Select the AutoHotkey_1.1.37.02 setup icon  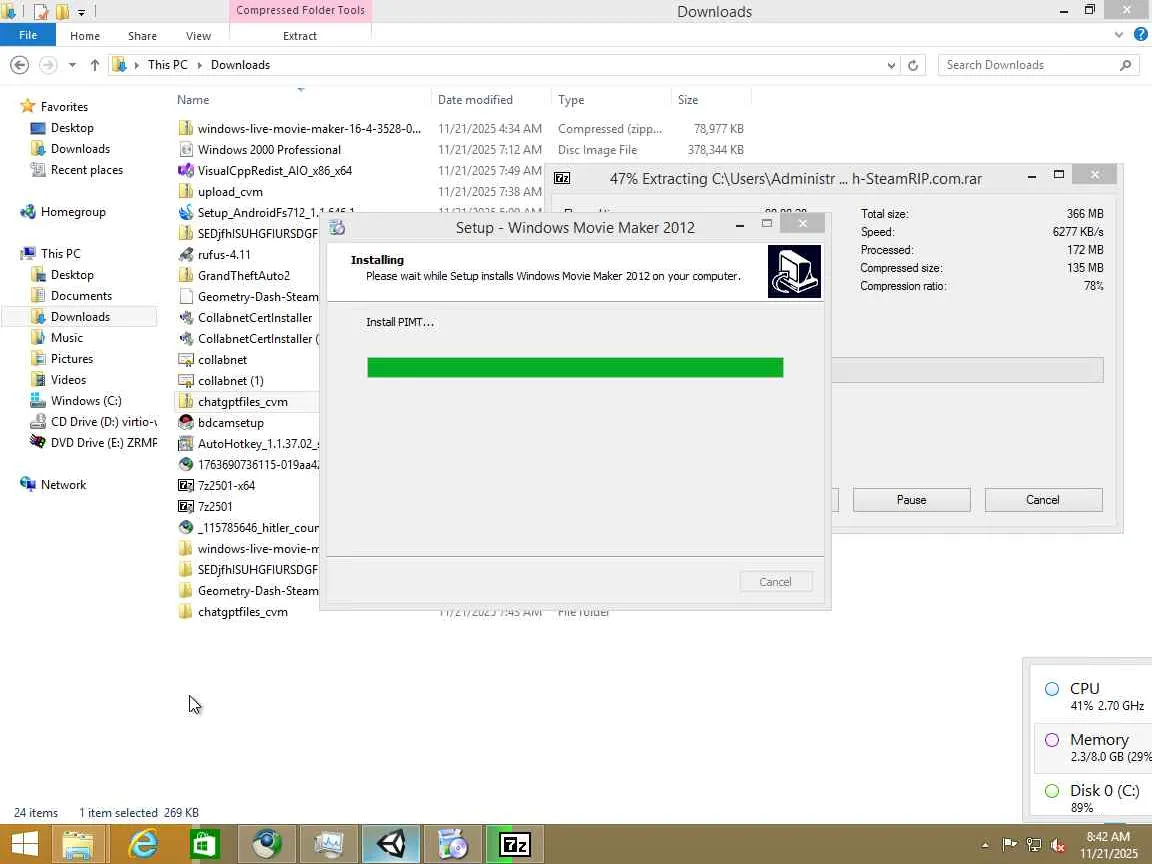tap(186, 444)
